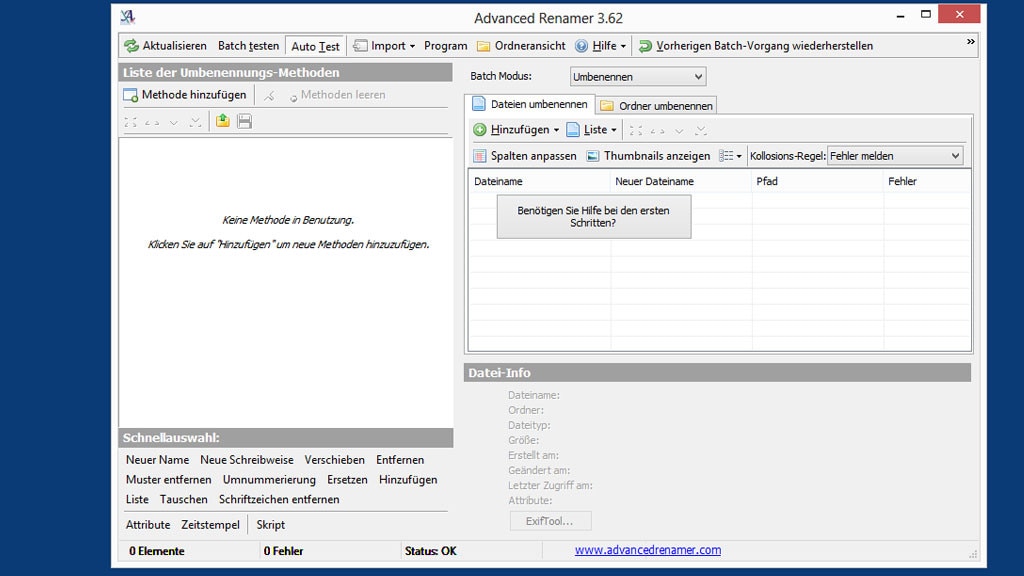The width and height of the screenshot is (1024, 576).
Task: Click the green plus Hinzufügen icon
Action: (x=479, y=130)
